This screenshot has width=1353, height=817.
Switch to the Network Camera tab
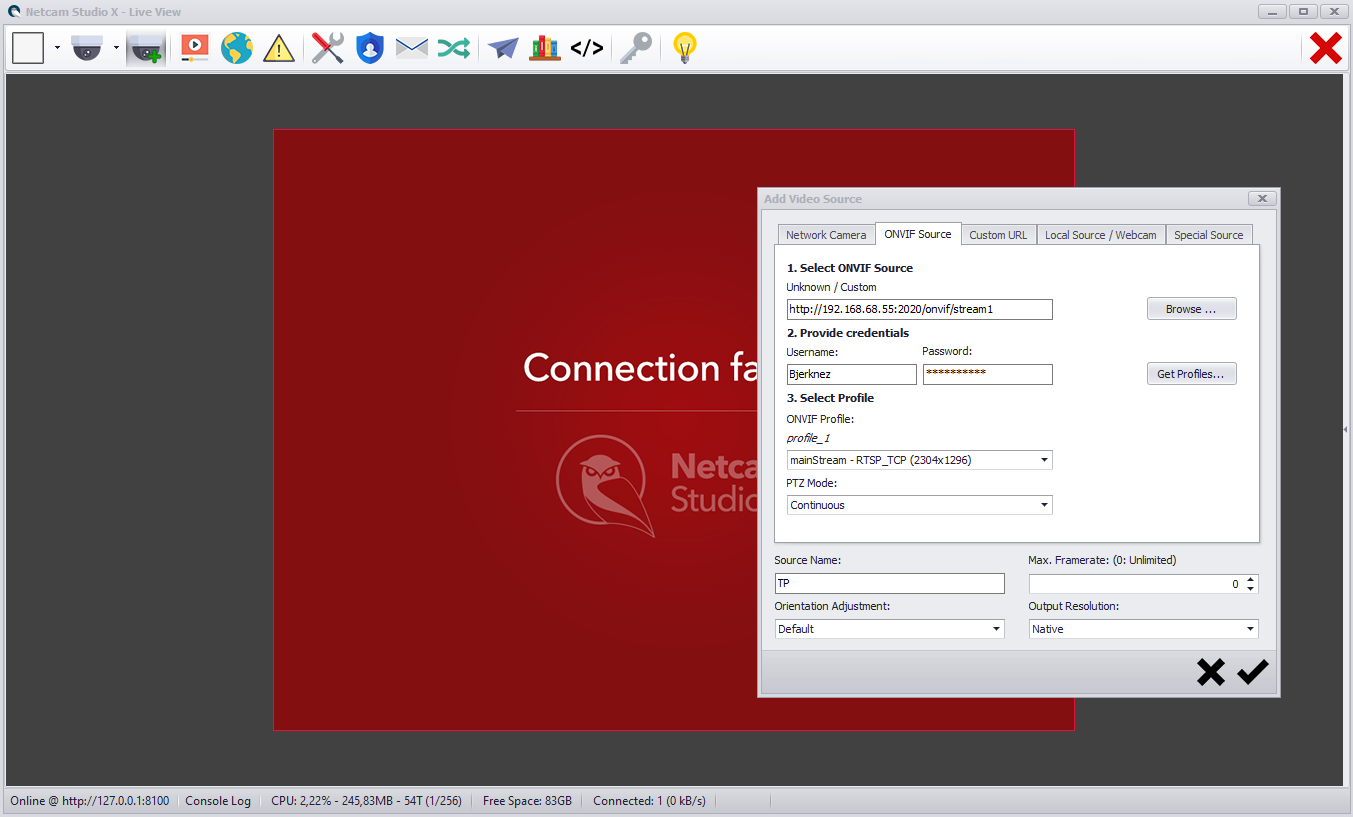(x=826, y=235)
